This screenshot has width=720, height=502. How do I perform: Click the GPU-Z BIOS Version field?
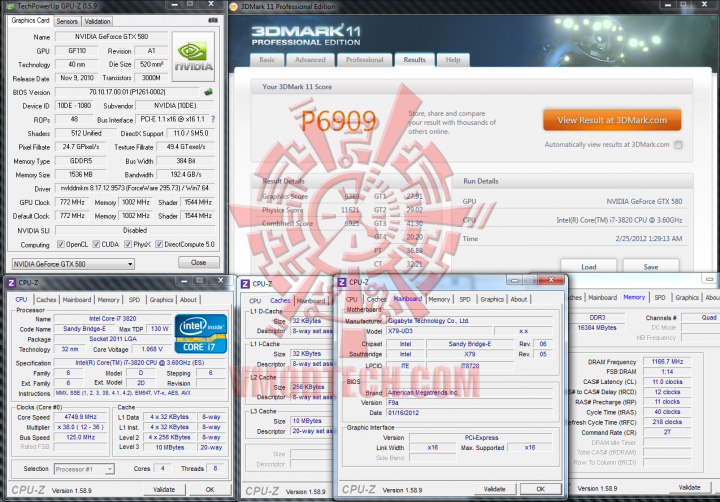coord(127,92)
